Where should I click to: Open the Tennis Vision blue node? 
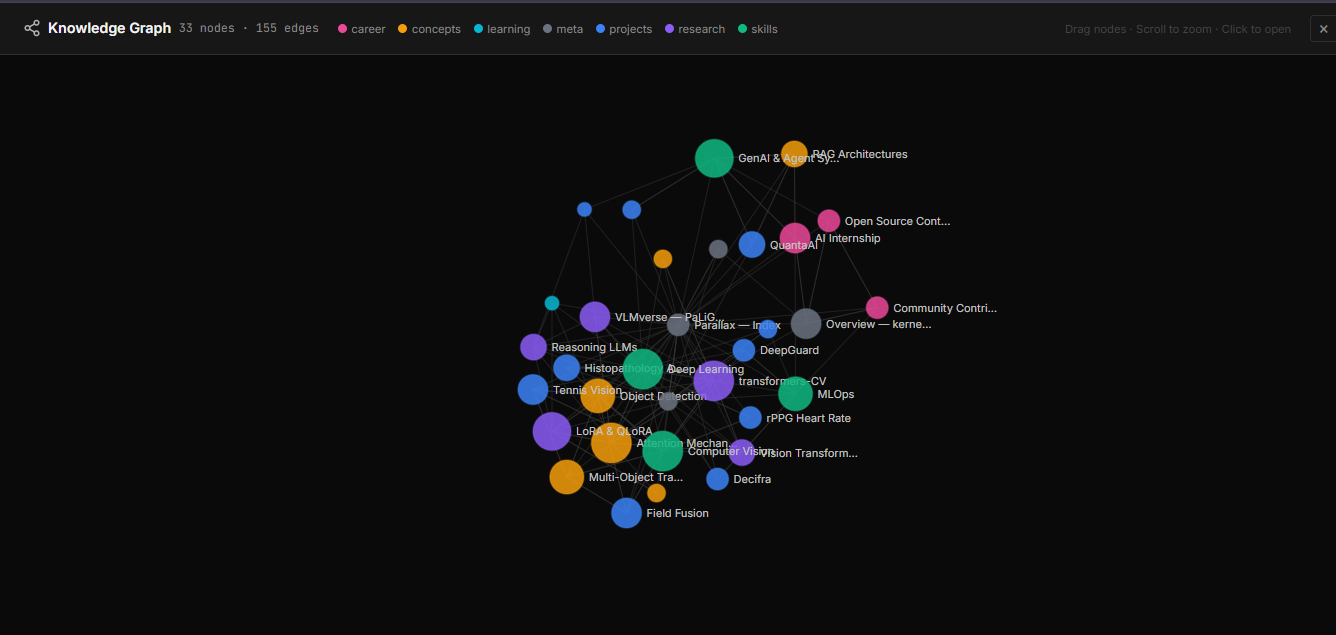[x=533, y=390]
